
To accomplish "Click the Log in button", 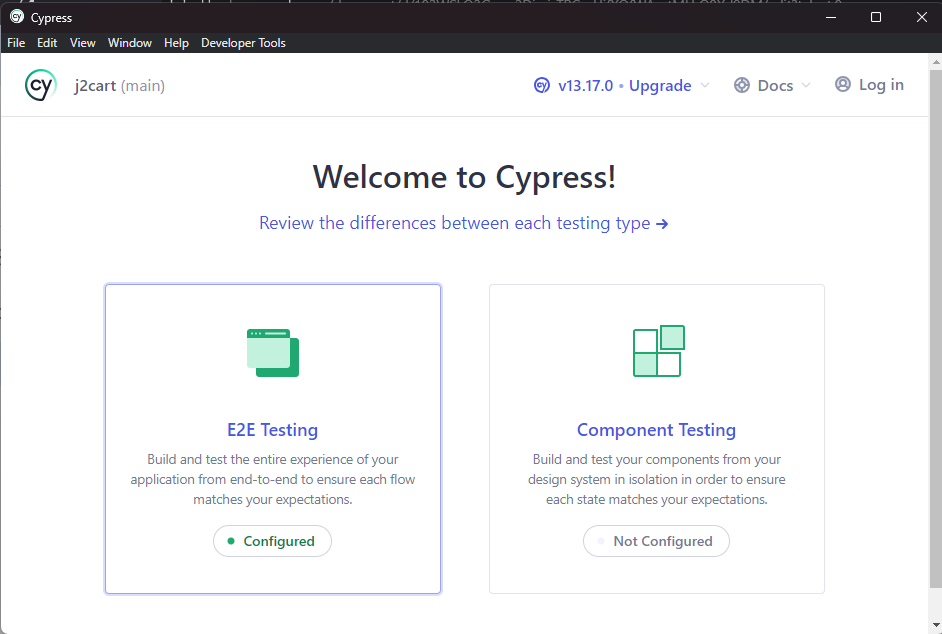I will point(869,85).
